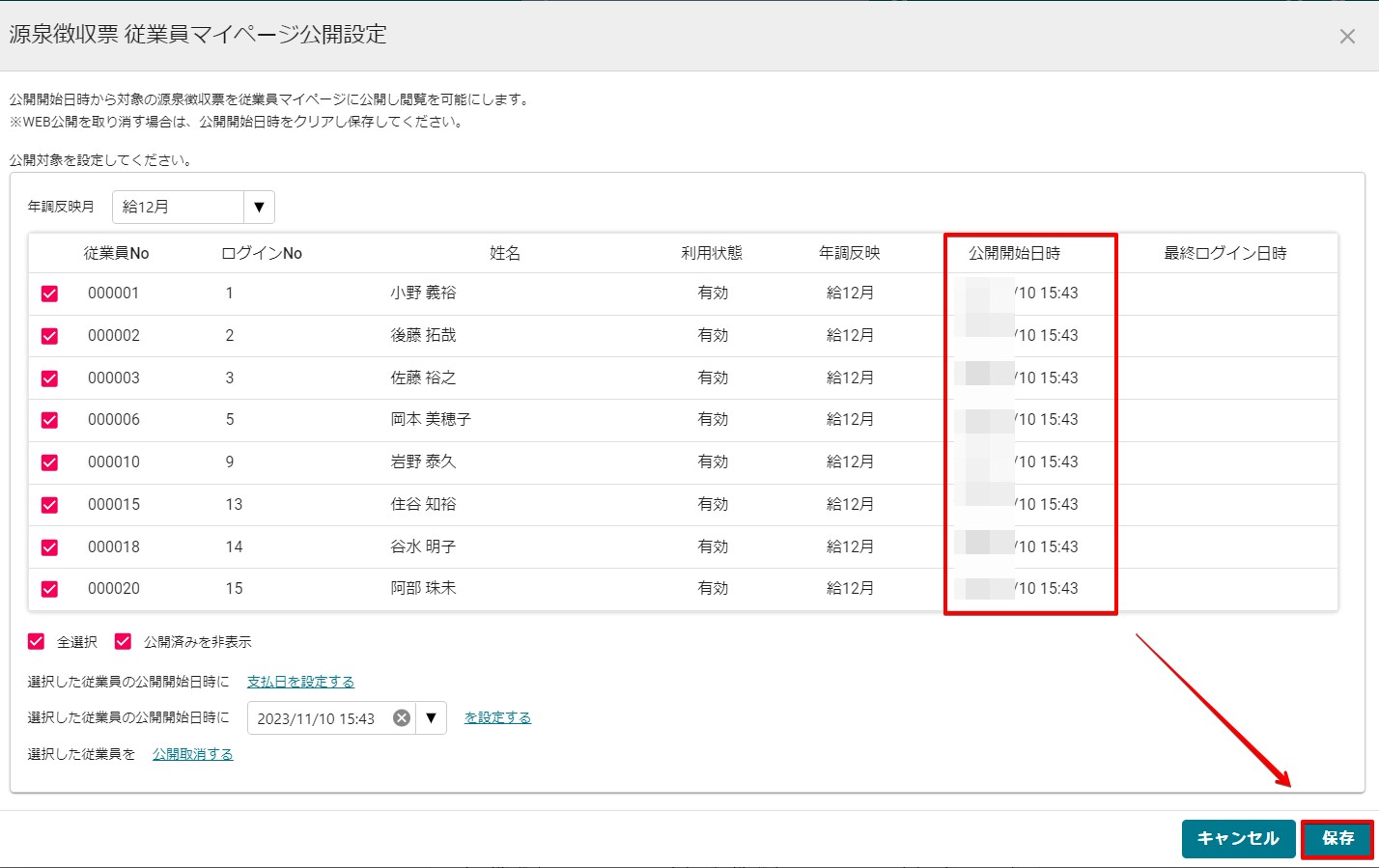Image resolution: width=1379 pixels, height=868 pixels.
Task: Select name cell 岡本 美穂子
Action: point(431,419)
